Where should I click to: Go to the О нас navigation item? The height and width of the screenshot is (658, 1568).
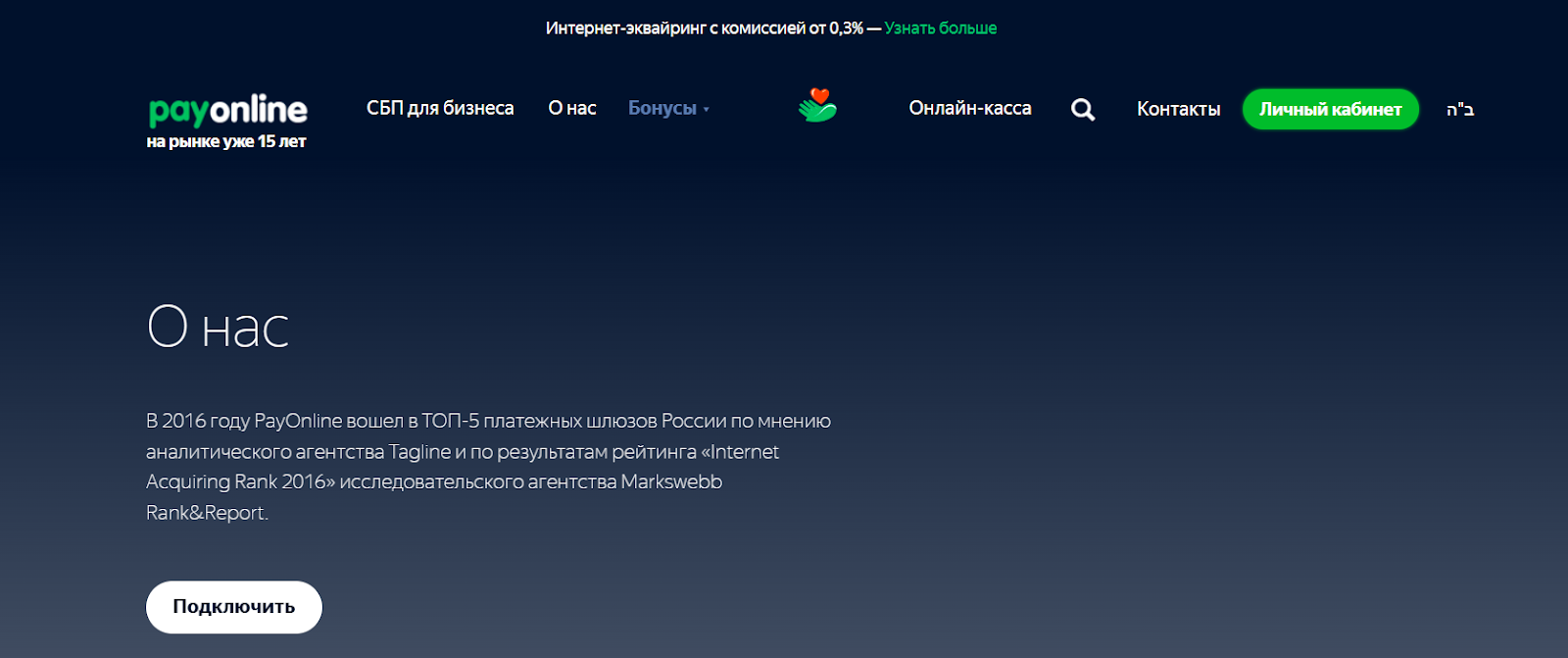[x=572, y=108]
